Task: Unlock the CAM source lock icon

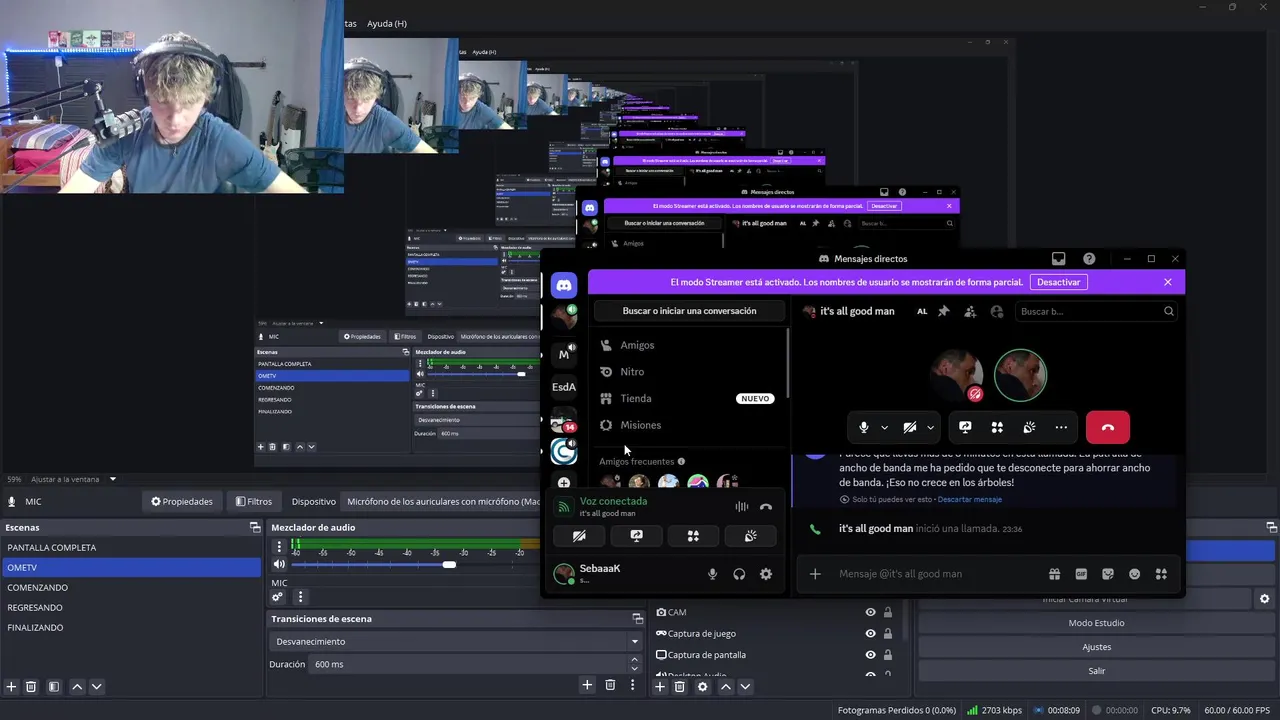Action: pyautogui.click(x=888, y=612)
